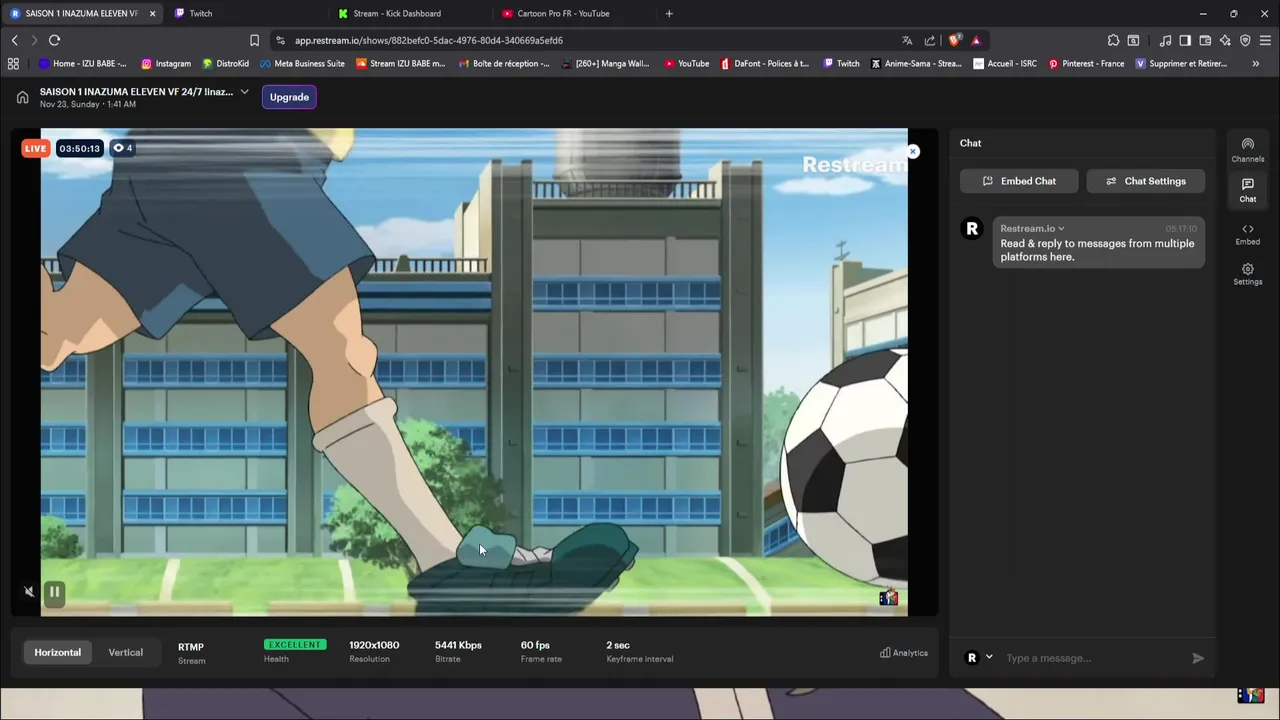Open media control music note icon
The height and width of the screenshot is (720, 1280).
tap(1165, 40)
